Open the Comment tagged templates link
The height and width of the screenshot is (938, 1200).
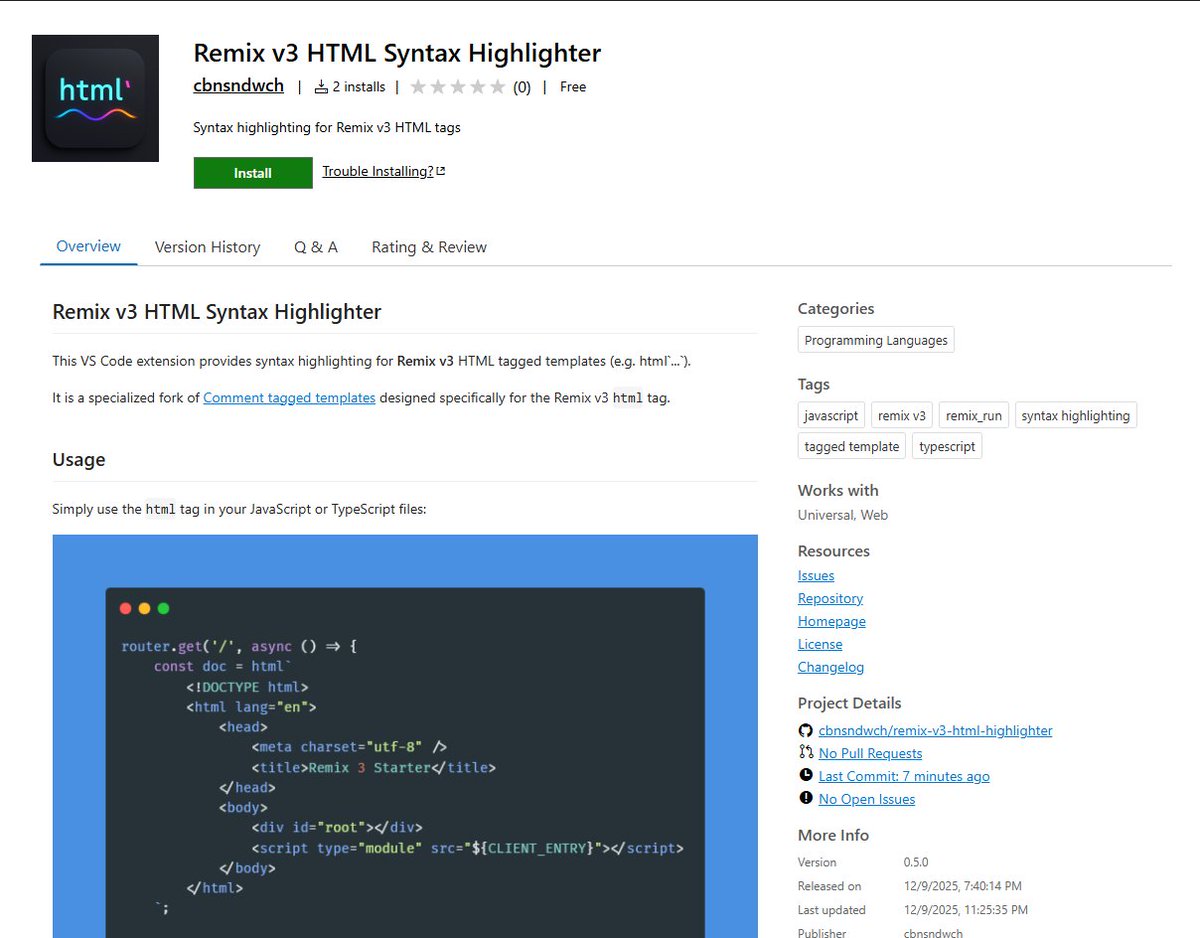[289, 398]
